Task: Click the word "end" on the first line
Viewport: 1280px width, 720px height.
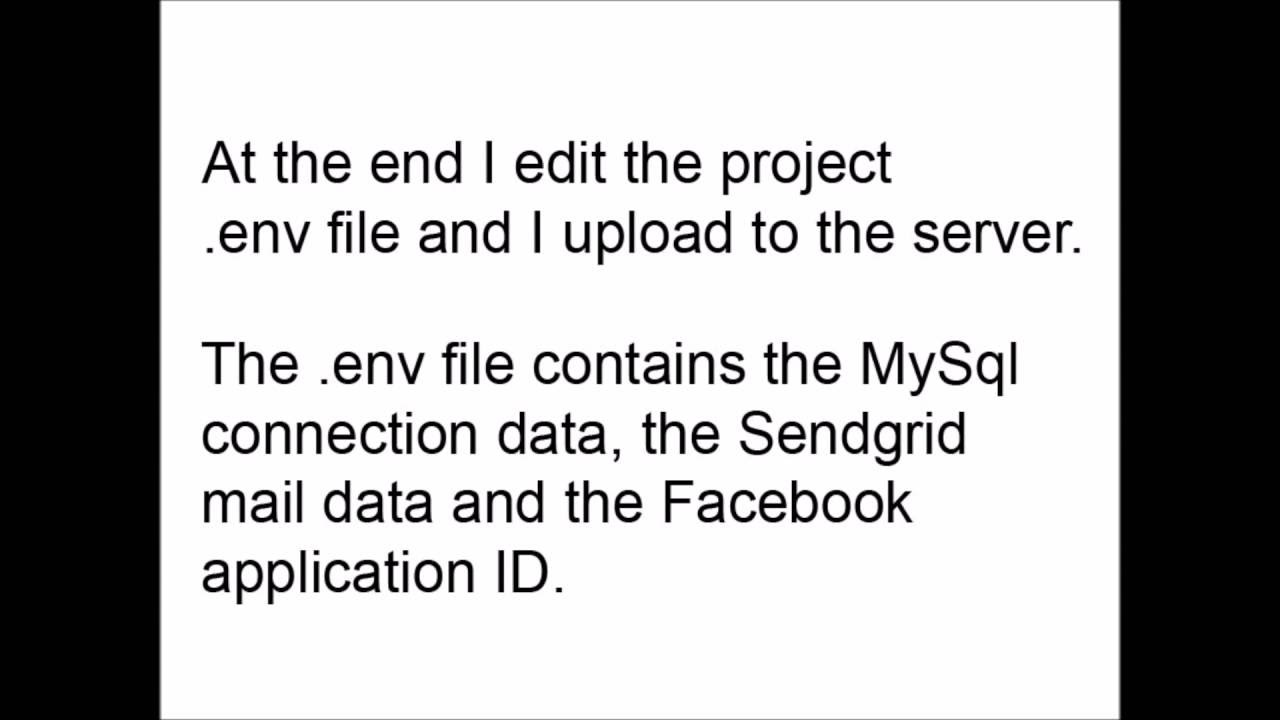Action: pyautogui.click(x=417, y=163)
